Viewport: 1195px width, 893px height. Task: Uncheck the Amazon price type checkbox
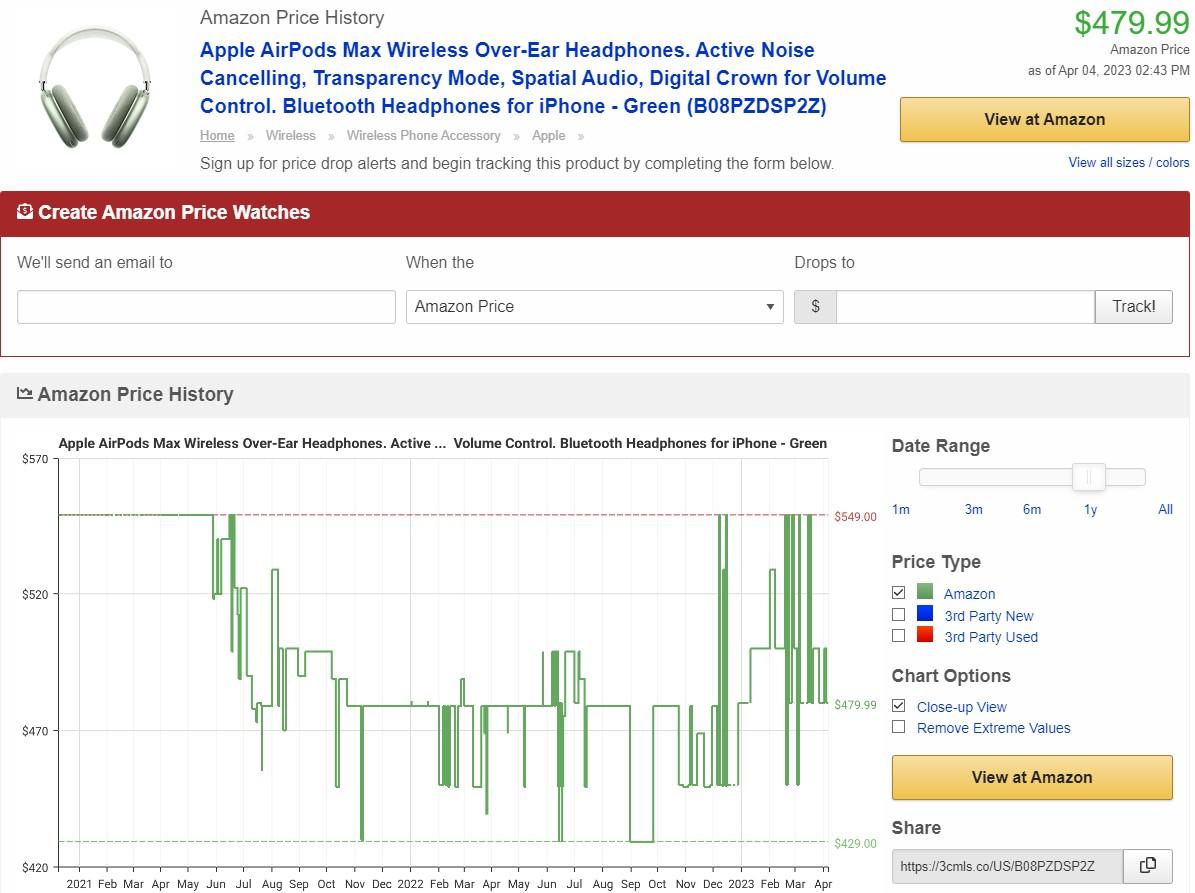[899, 592]
